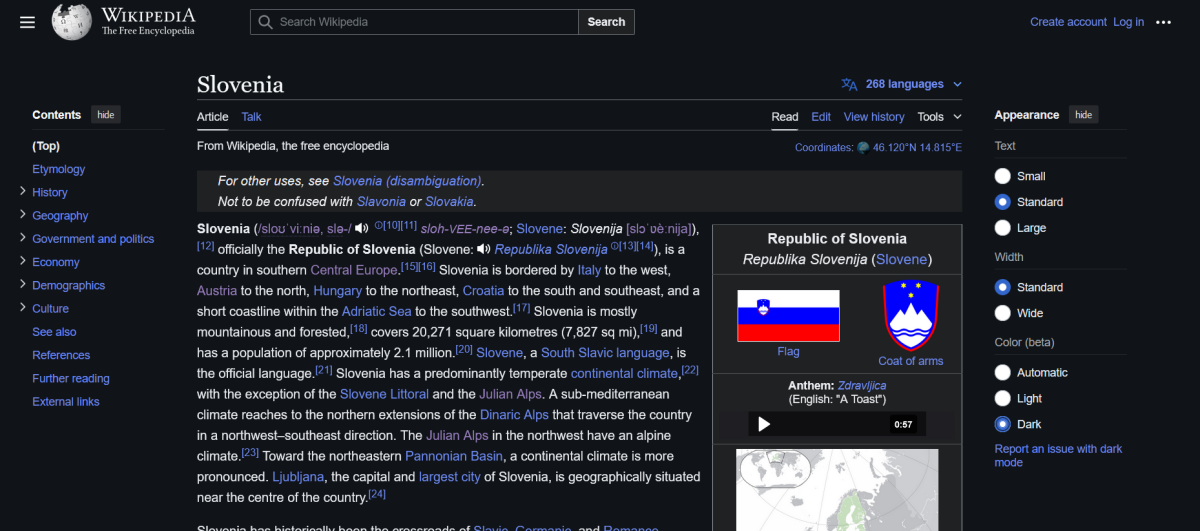Open the three-dot personal tools menu
Image resolution: width=1200 pixels, height=531 pixels.
point(1163,22)
